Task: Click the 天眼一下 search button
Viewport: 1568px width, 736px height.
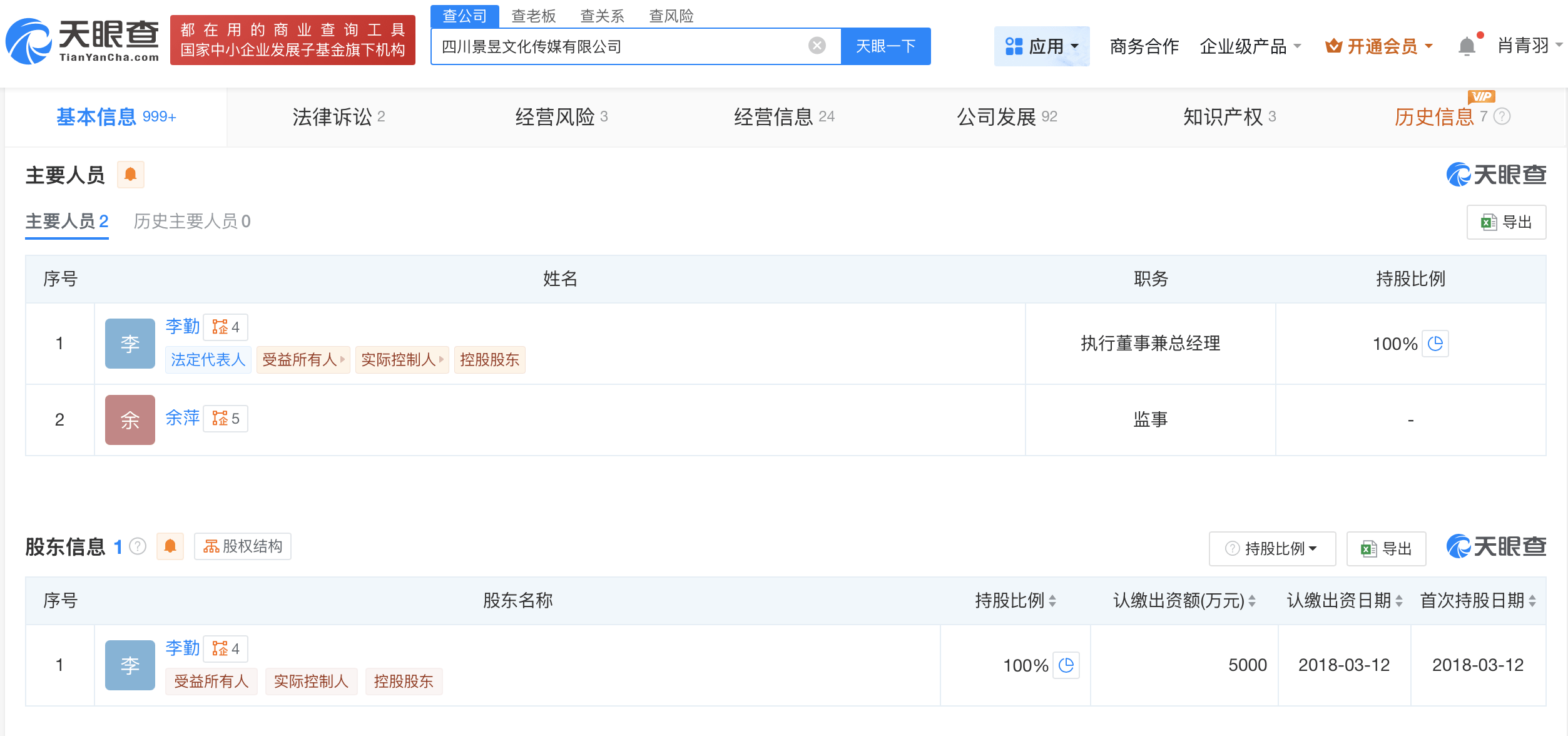Action: pos(885,46)
